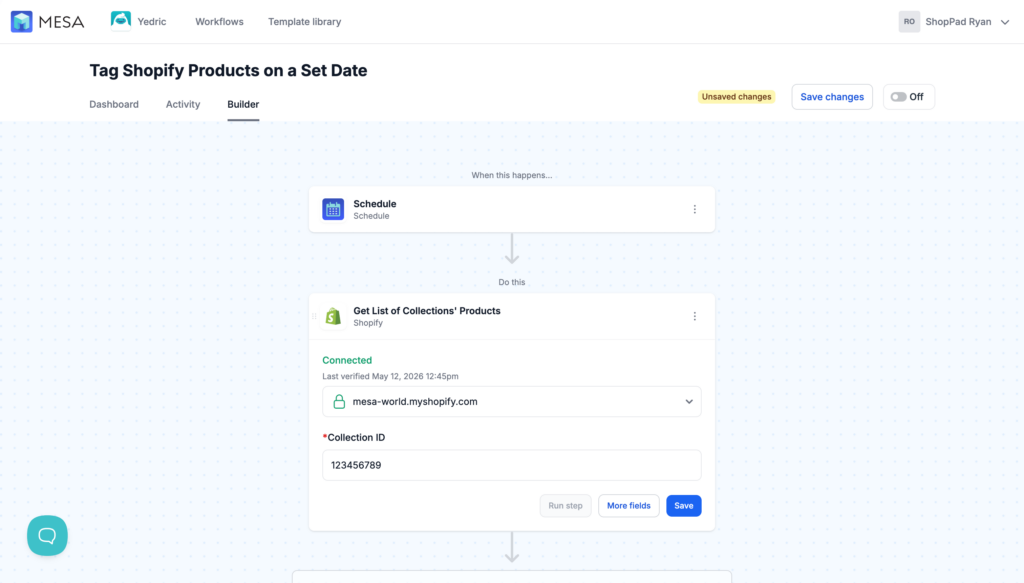Open the chat support bubble
The image size is (1024, 583).
click(47, 535)
